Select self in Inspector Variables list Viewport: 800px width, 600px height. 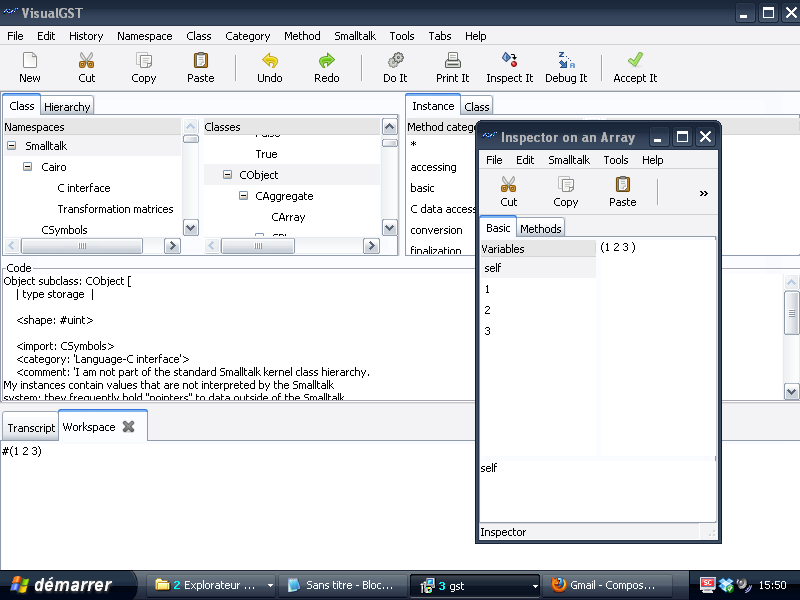(538, 268)
